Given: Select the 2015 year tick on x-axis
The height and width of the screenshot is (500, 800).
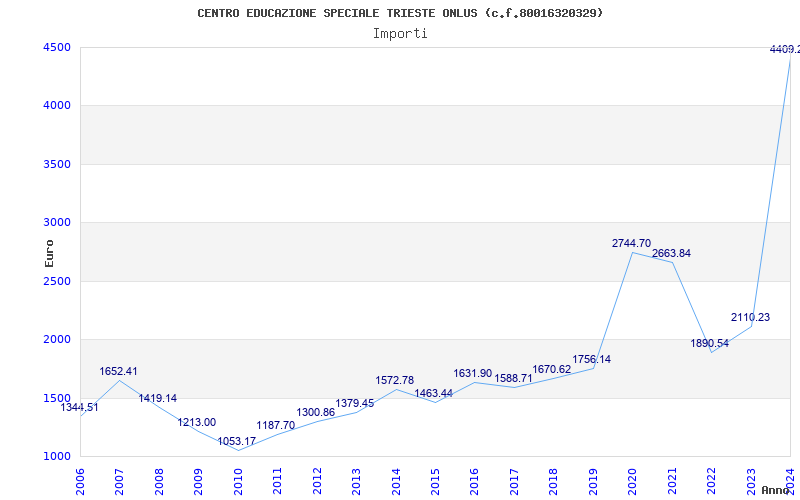Looking at the screenshot, I should click(x=435, y=480).
